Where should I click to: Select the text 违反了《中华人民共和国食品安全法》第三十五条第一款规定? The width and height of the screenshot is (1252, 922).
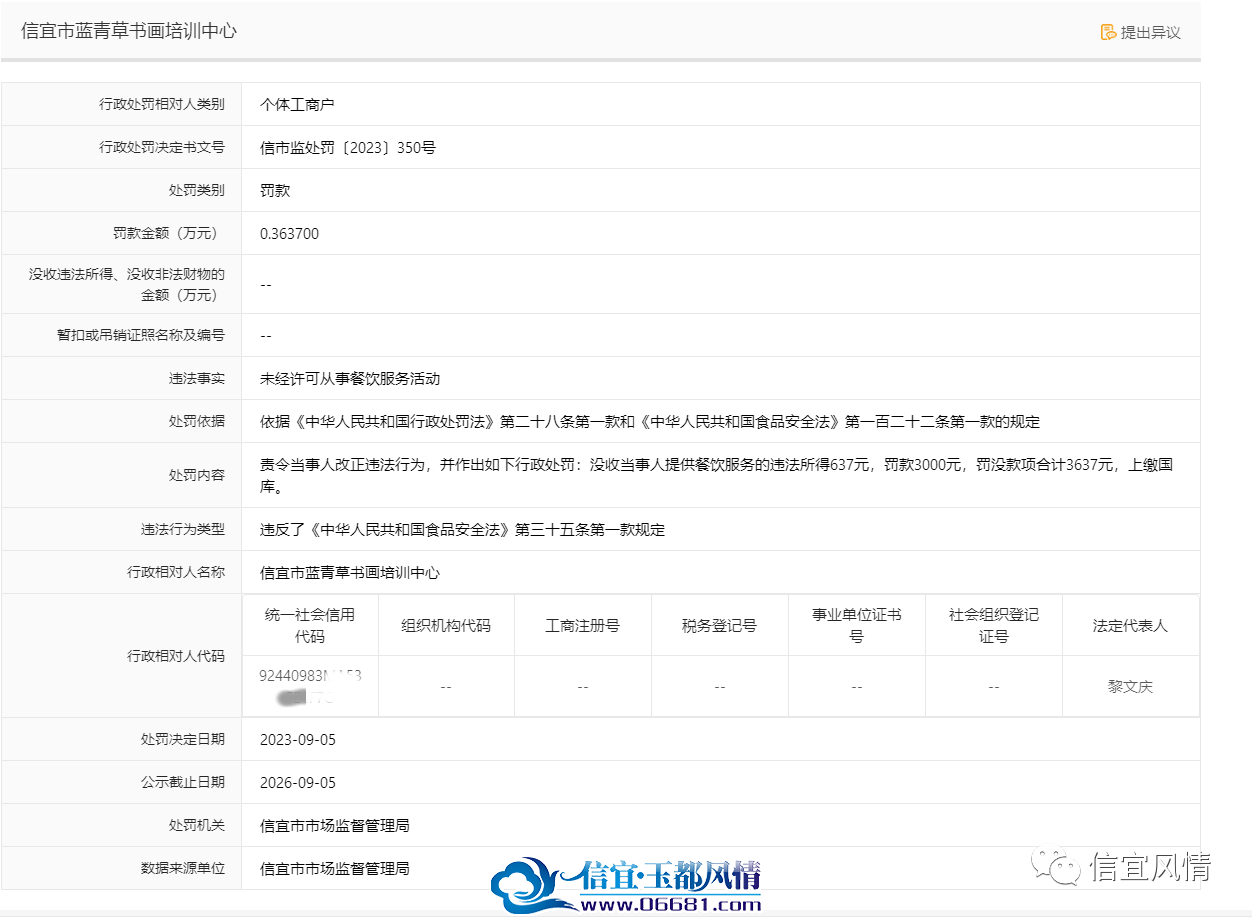click(462, 530)
